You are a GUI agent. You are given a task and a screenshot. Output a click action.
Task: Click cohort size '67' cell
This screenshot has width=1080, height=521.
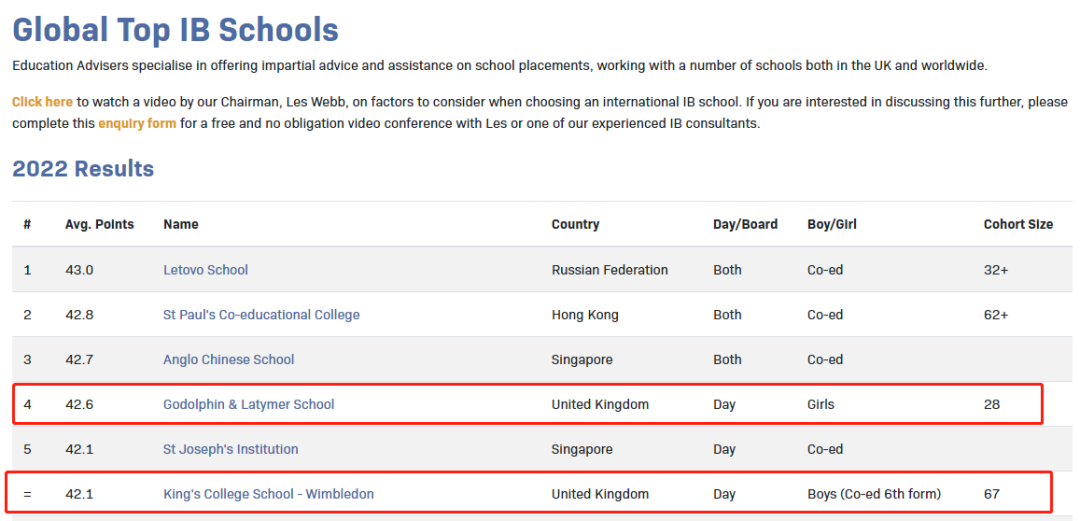(x=991, y=493)
